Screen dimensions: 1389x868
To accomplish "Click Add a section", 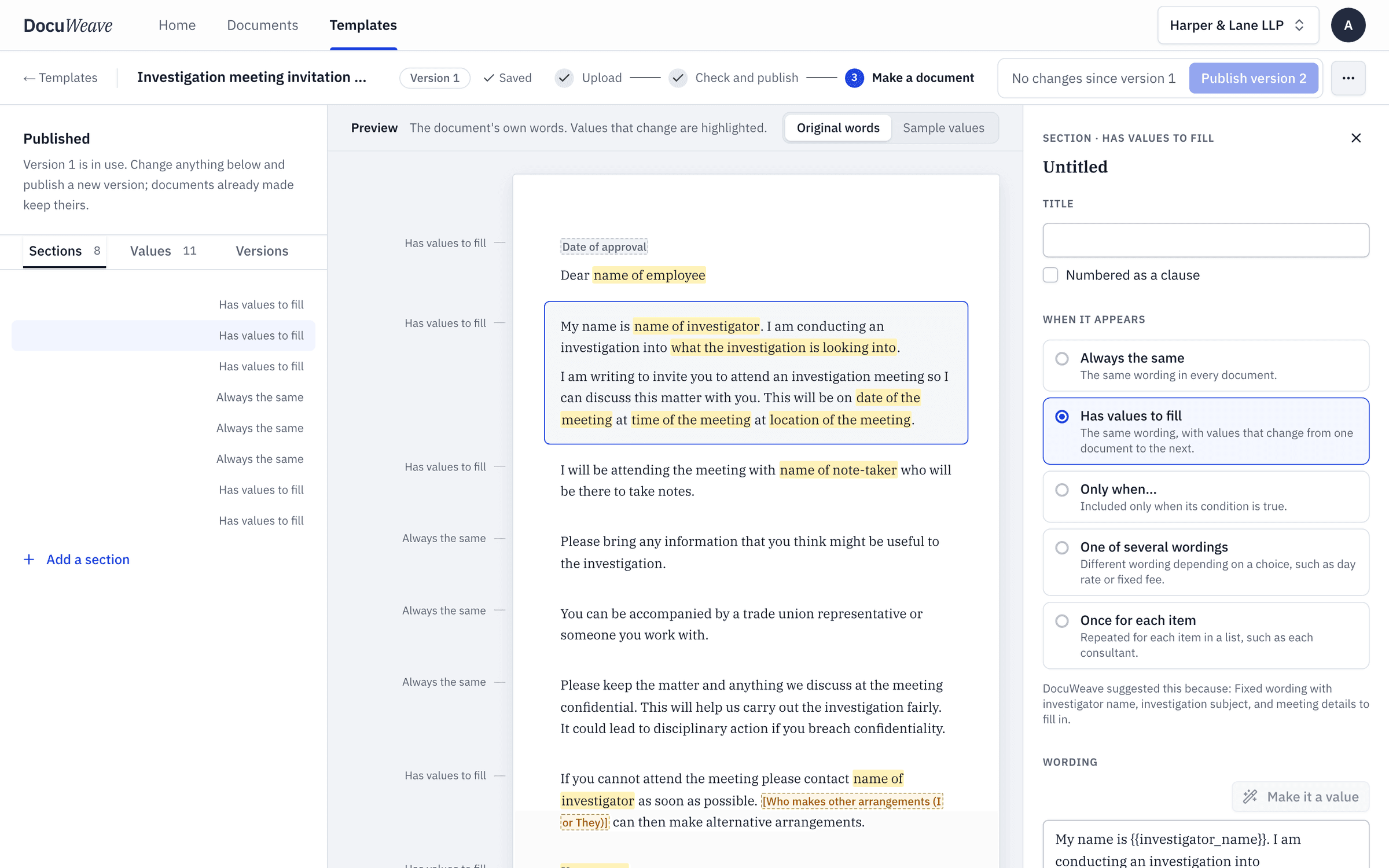I will tap(76, 560).
